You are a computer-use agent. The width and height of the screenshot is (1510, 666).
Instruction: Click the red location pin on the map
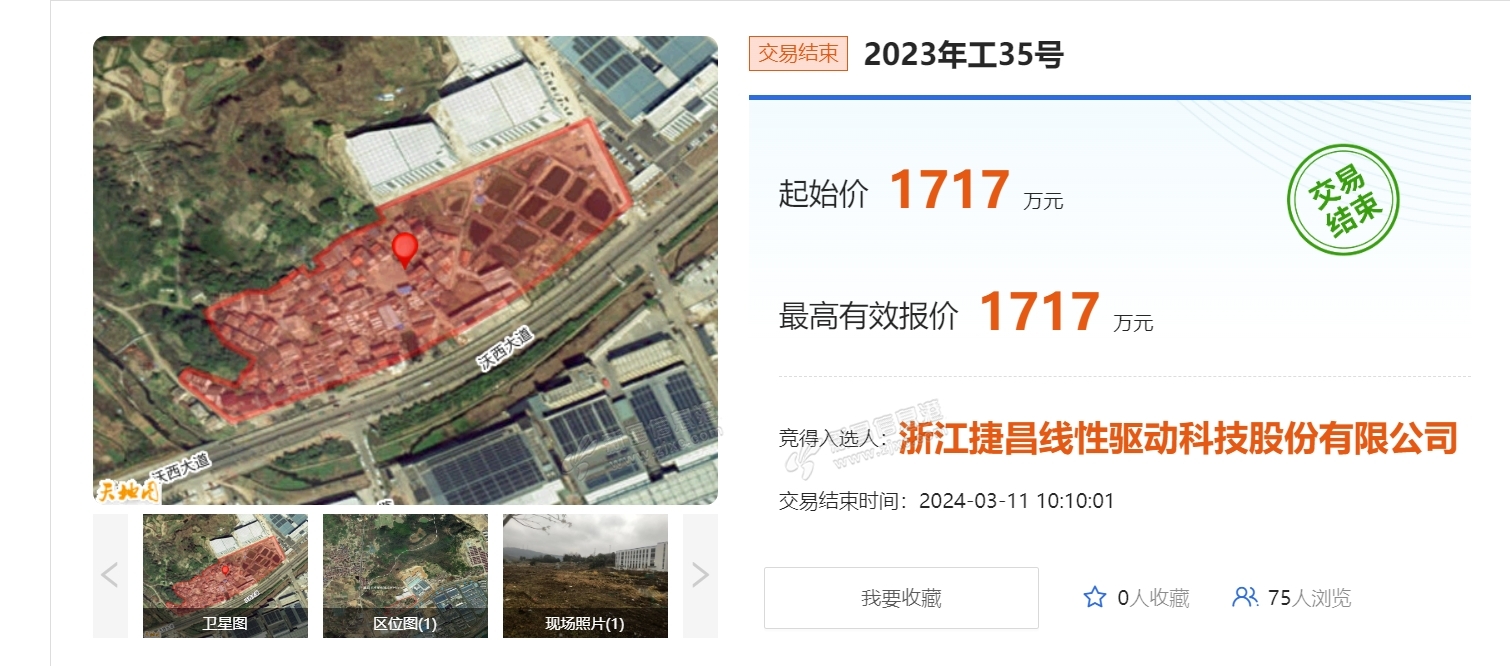click(x=404, y=247)
